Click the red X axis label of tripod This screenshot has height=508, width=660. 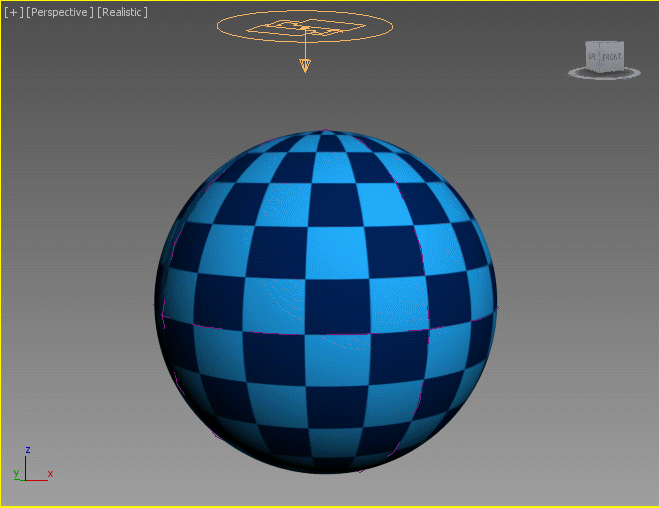(50, 474)
